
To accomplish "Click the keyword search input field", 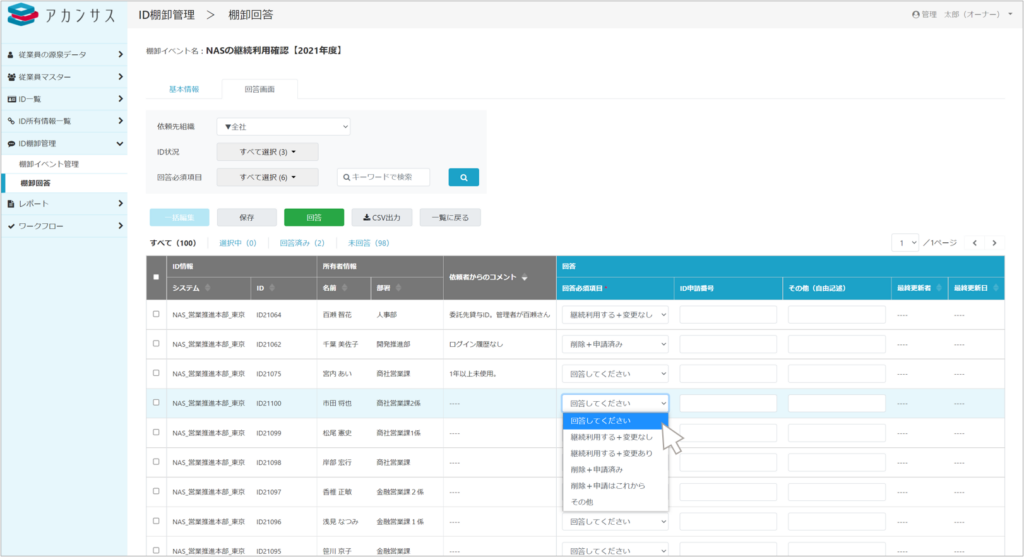I will tap(383, 177).
